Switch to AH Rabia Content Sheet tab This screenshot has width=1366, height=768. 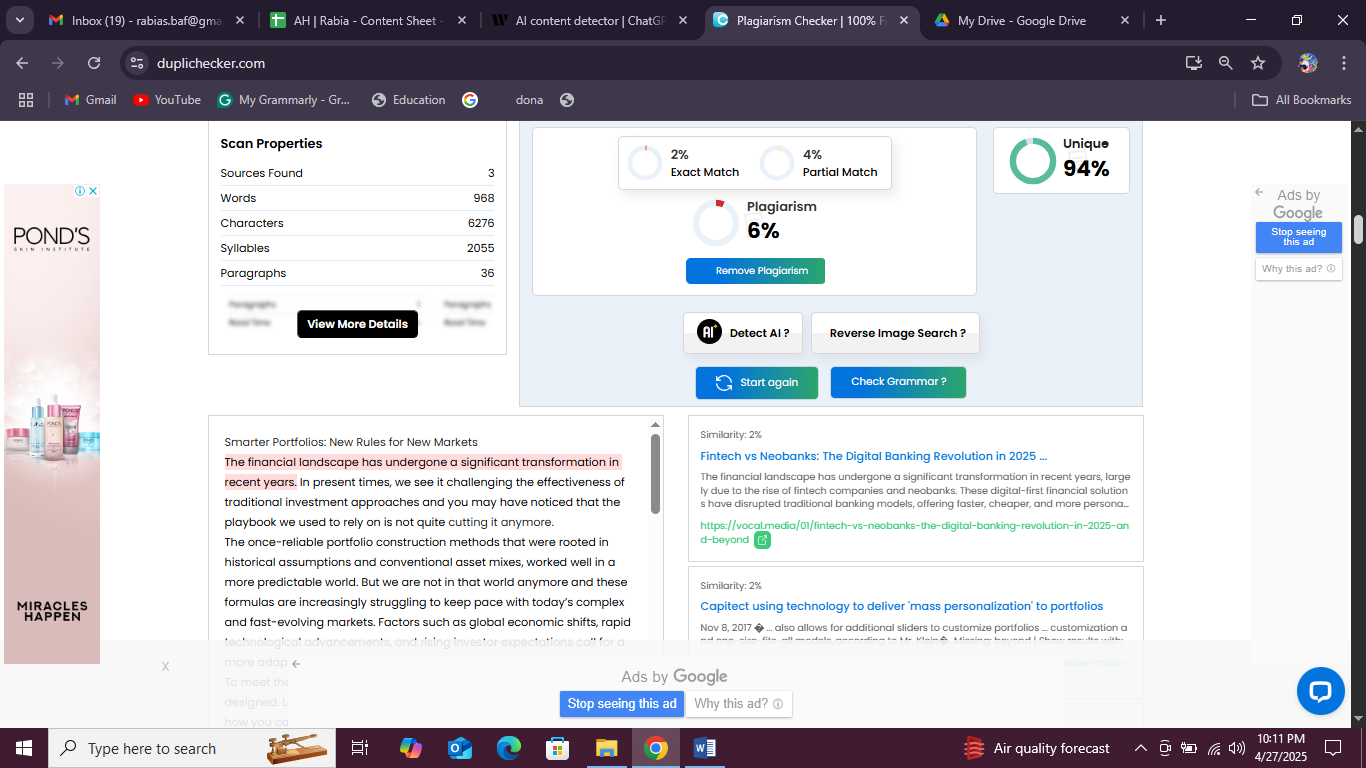(369, 20)
